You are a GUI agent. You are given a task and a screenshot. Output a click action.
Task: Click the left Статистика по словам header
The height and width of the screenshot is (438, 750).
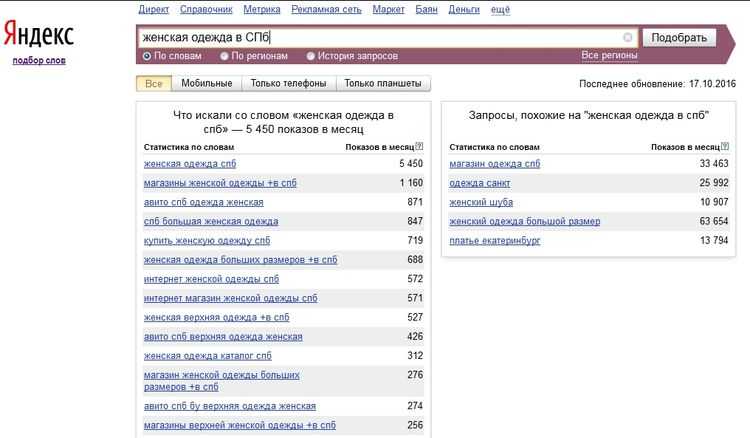click(189, 147)
